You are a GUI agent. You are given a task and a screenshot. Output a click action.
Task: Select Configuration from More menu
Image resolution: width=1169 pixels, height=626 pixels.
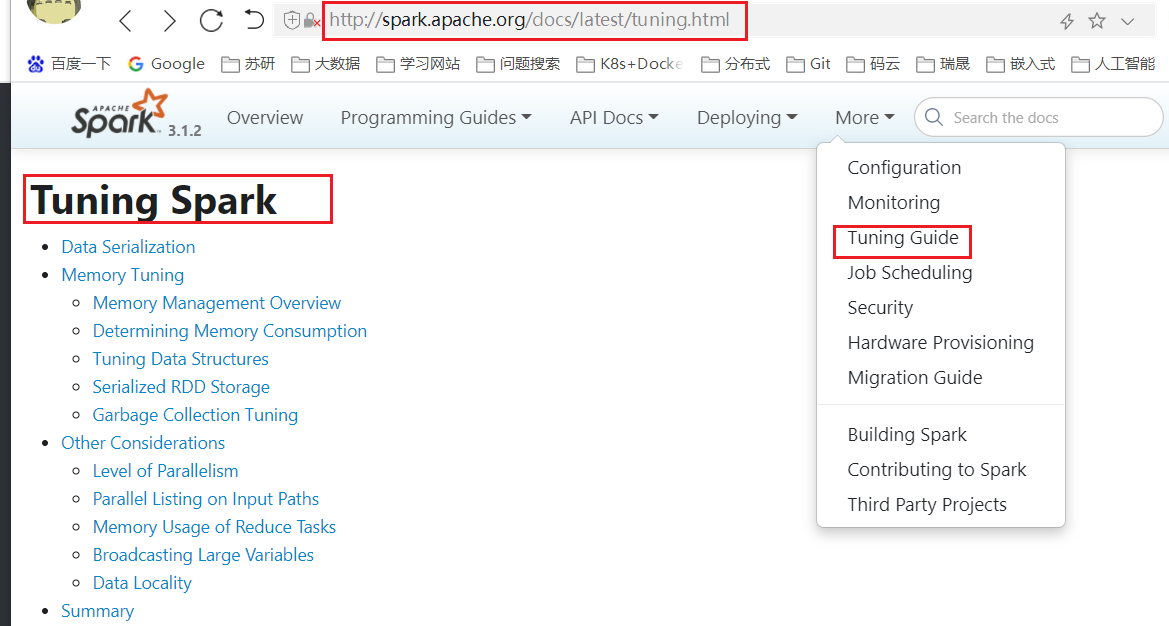[x=904, y=168]
